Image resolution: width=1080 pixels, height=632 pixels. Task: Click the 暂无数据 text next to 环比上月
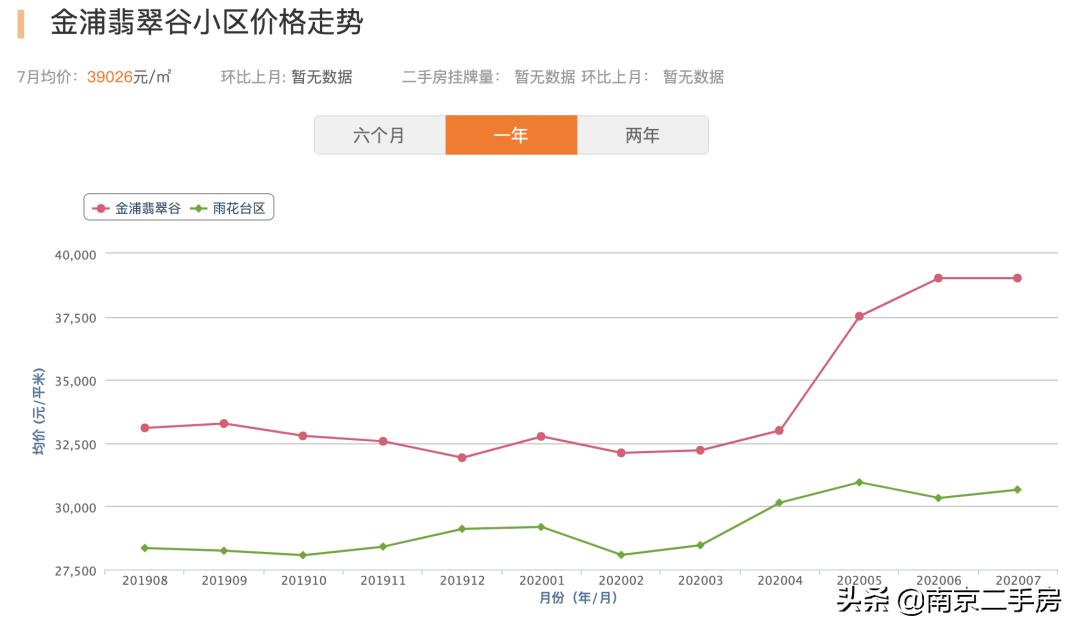coord(322,75)
